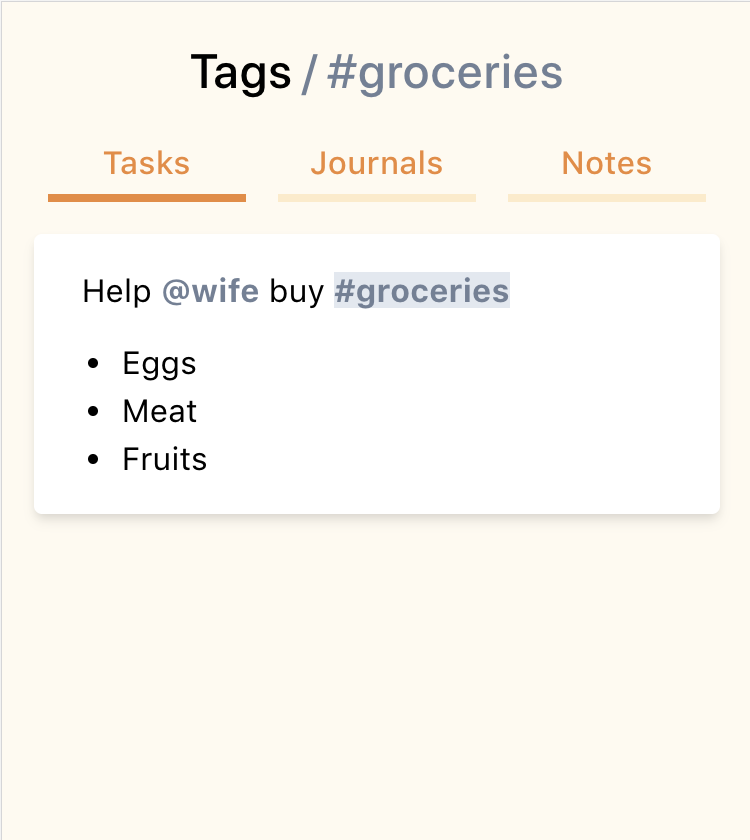The image size is (750, 840).
Task: Click the slash separator in the breadcrumb
Action: (310, 73)
